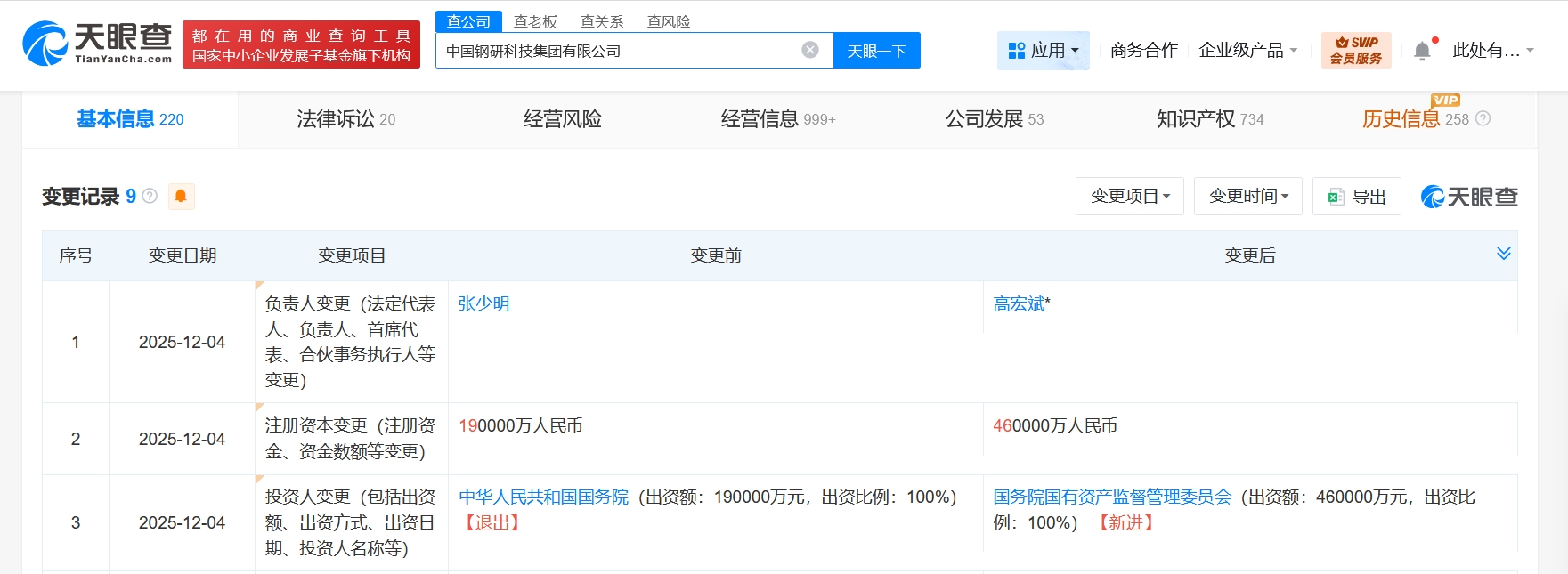This screenshot has height=574, width=1568.
Task: Open the 变更时间 filter dropdown
Action: [x=1247, y=197]
